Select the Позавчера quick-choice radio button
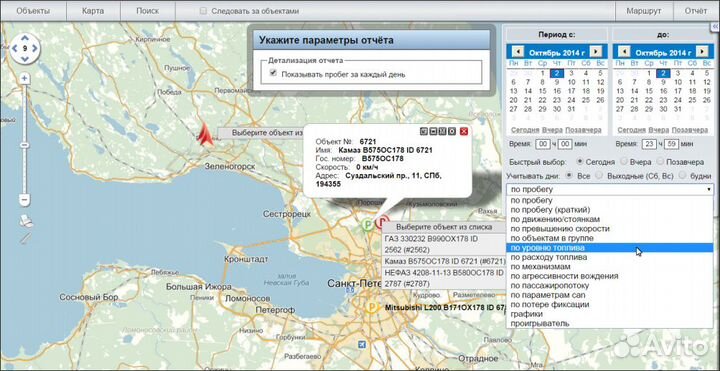The height and width of the screenshot is (371, 720). tap(660, 162)
